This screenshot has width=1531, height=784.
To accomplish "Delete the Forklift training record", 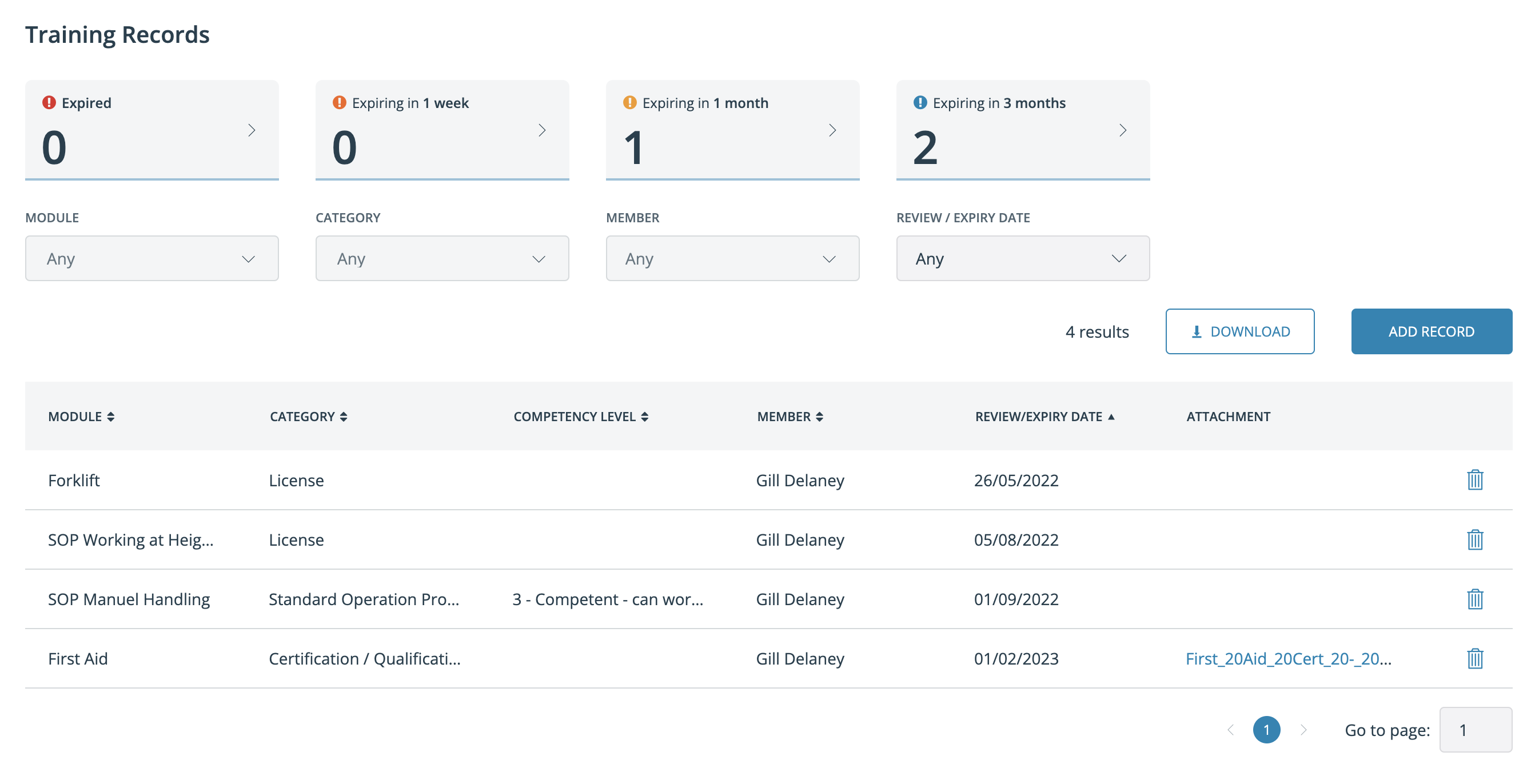I will pyautogui.click(x=1474, y=480).
